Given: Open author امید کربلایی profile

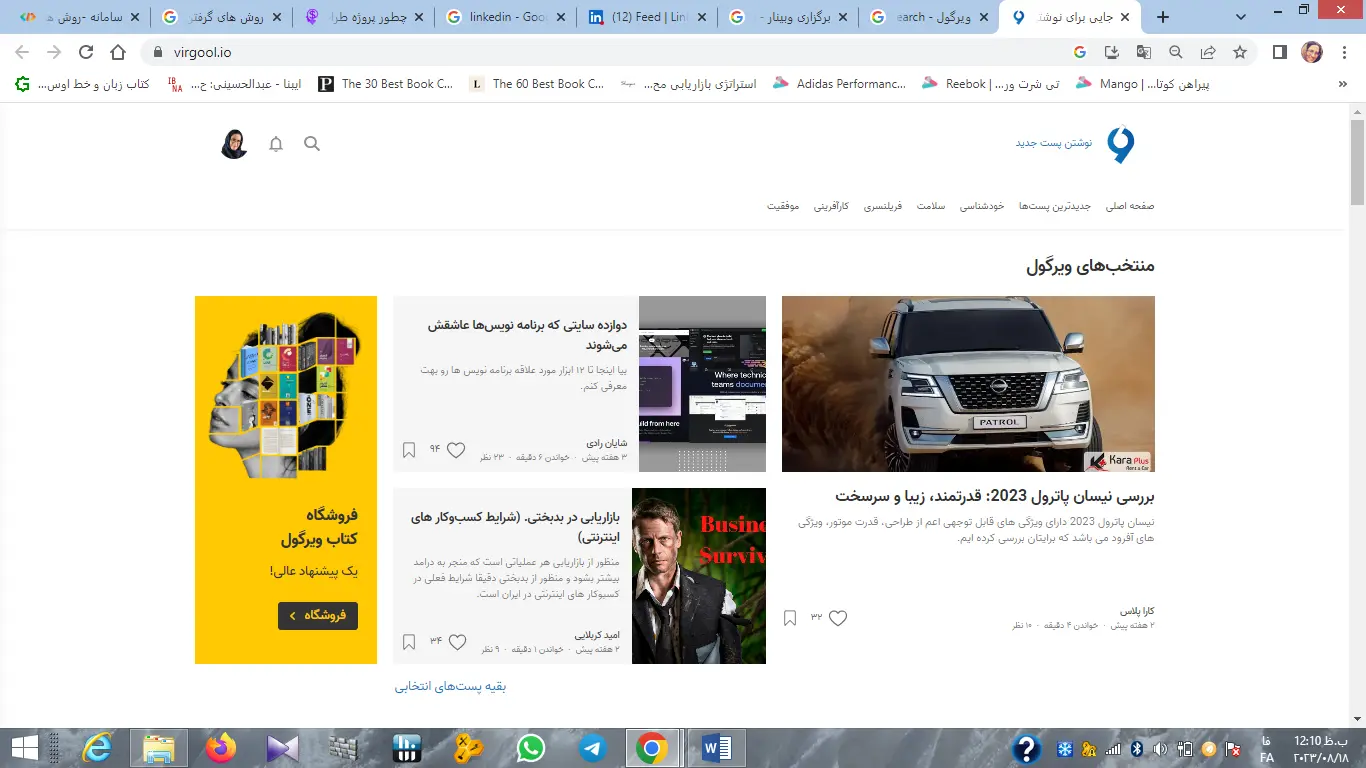Looking at the screenshot, I should pyautogui.click(x=598, y=635).
